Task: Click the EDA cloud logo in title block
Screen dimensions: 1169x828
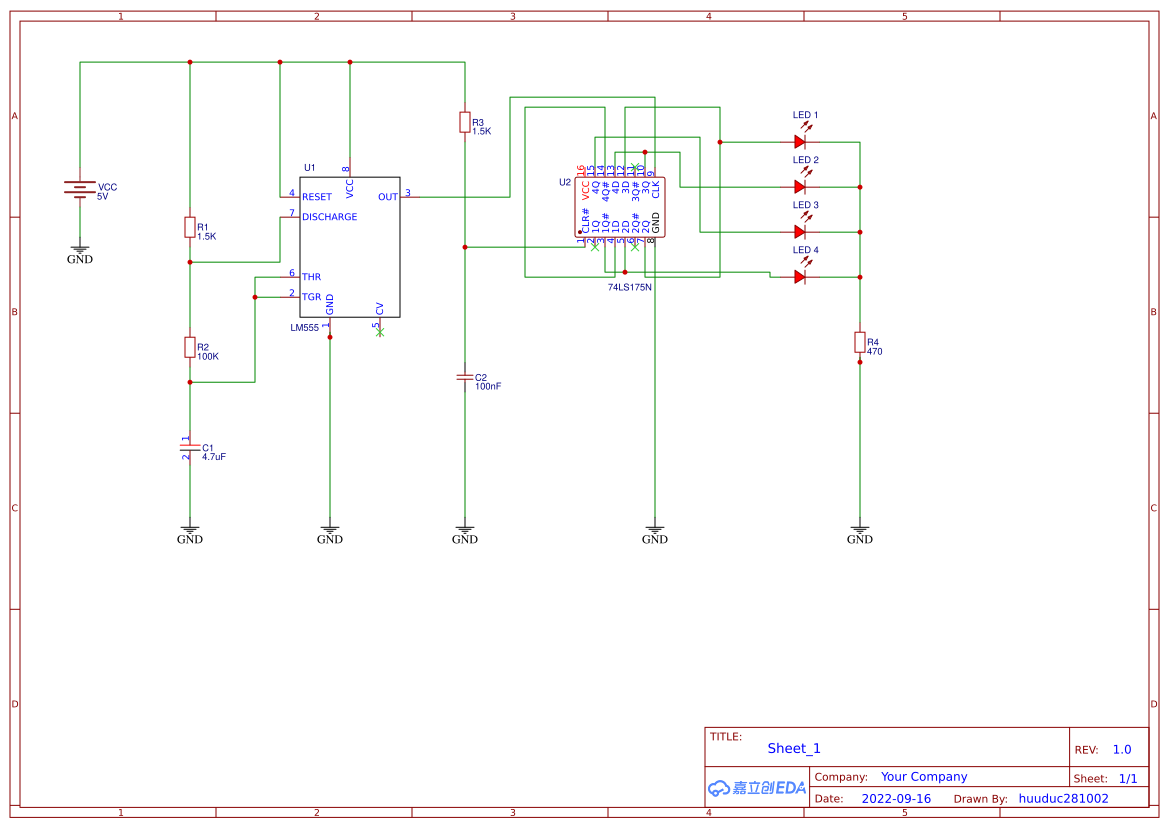Action: click(757, 788)
